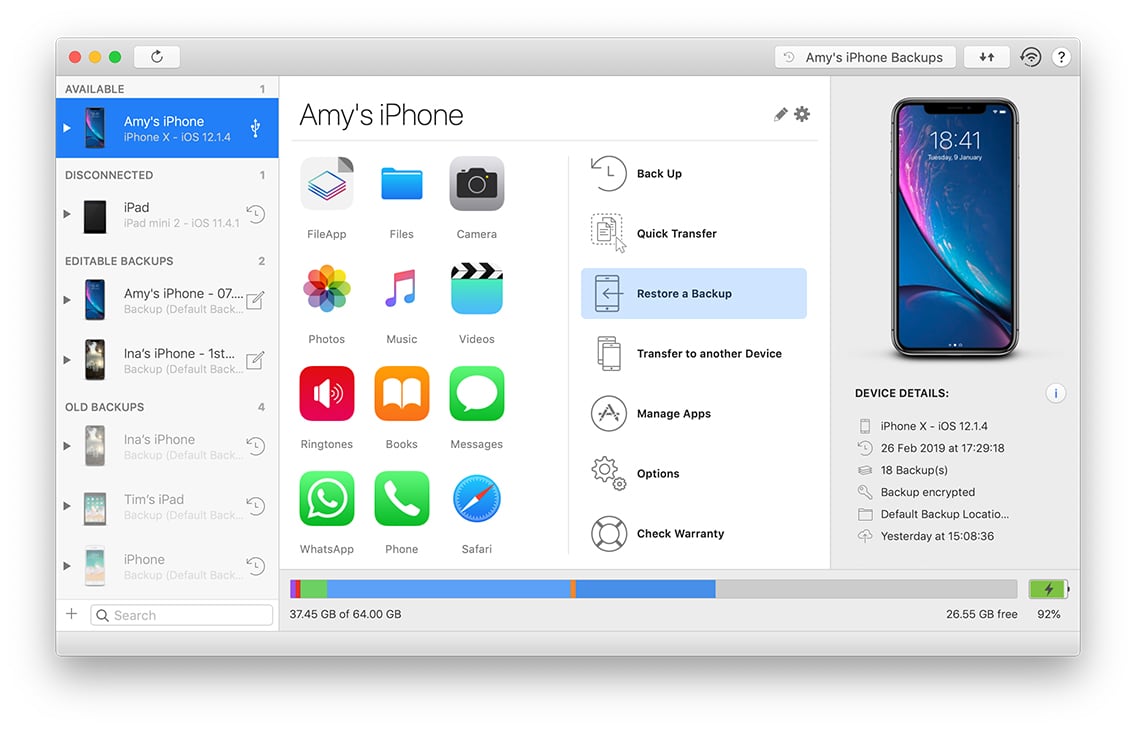Open the Videos clapperboard icon
Screen dimensions: 1136x730
click(477, 288)
